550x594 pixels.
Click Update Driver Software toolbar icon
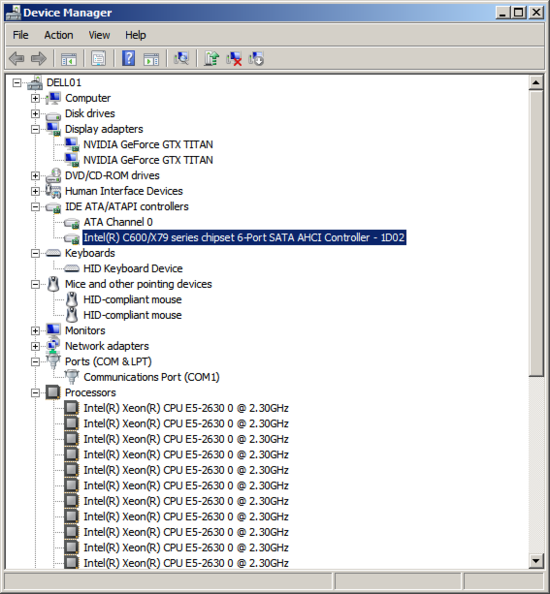(211, 59)
